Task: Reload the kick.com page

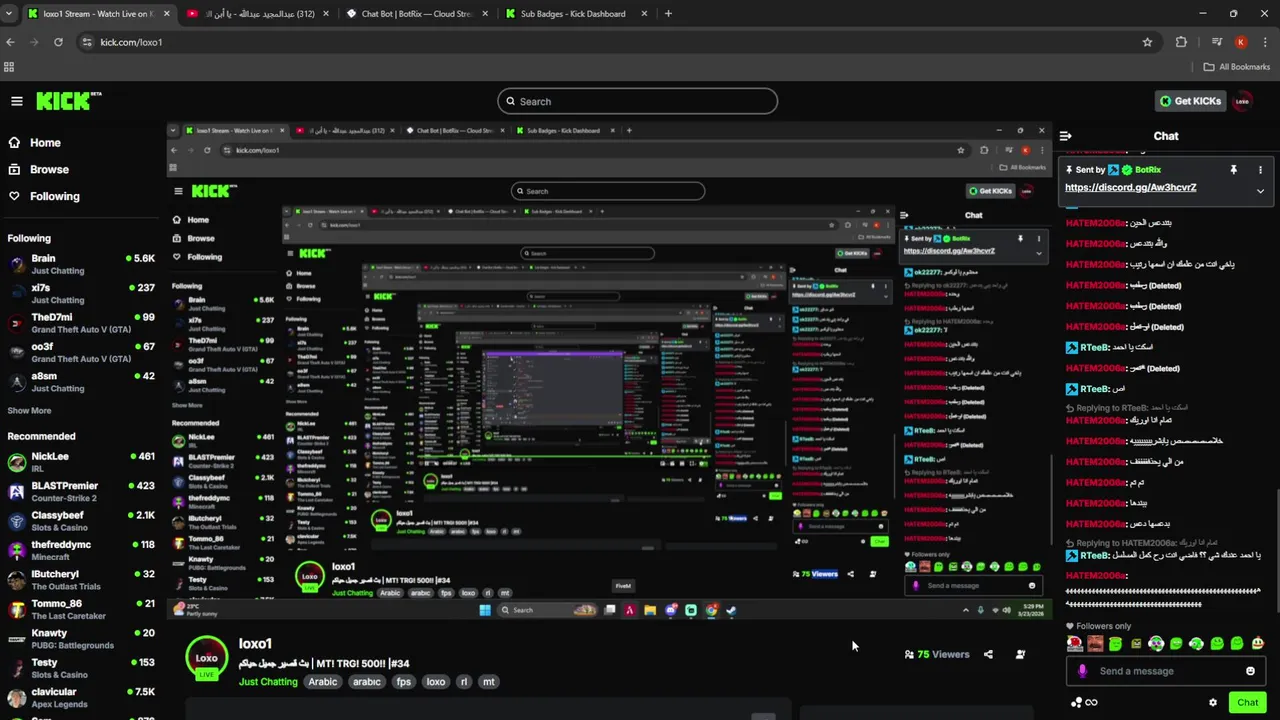Action: coord(58,42)
